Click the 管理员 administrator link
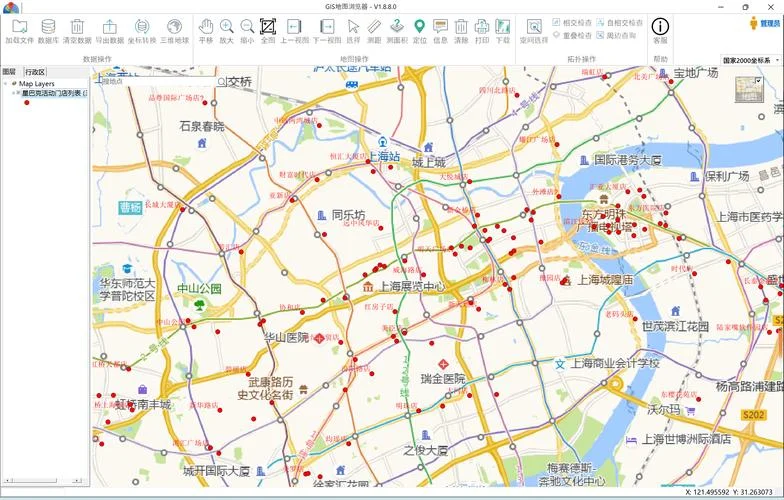Screen dimensions: 784x500 pos(764,23)
